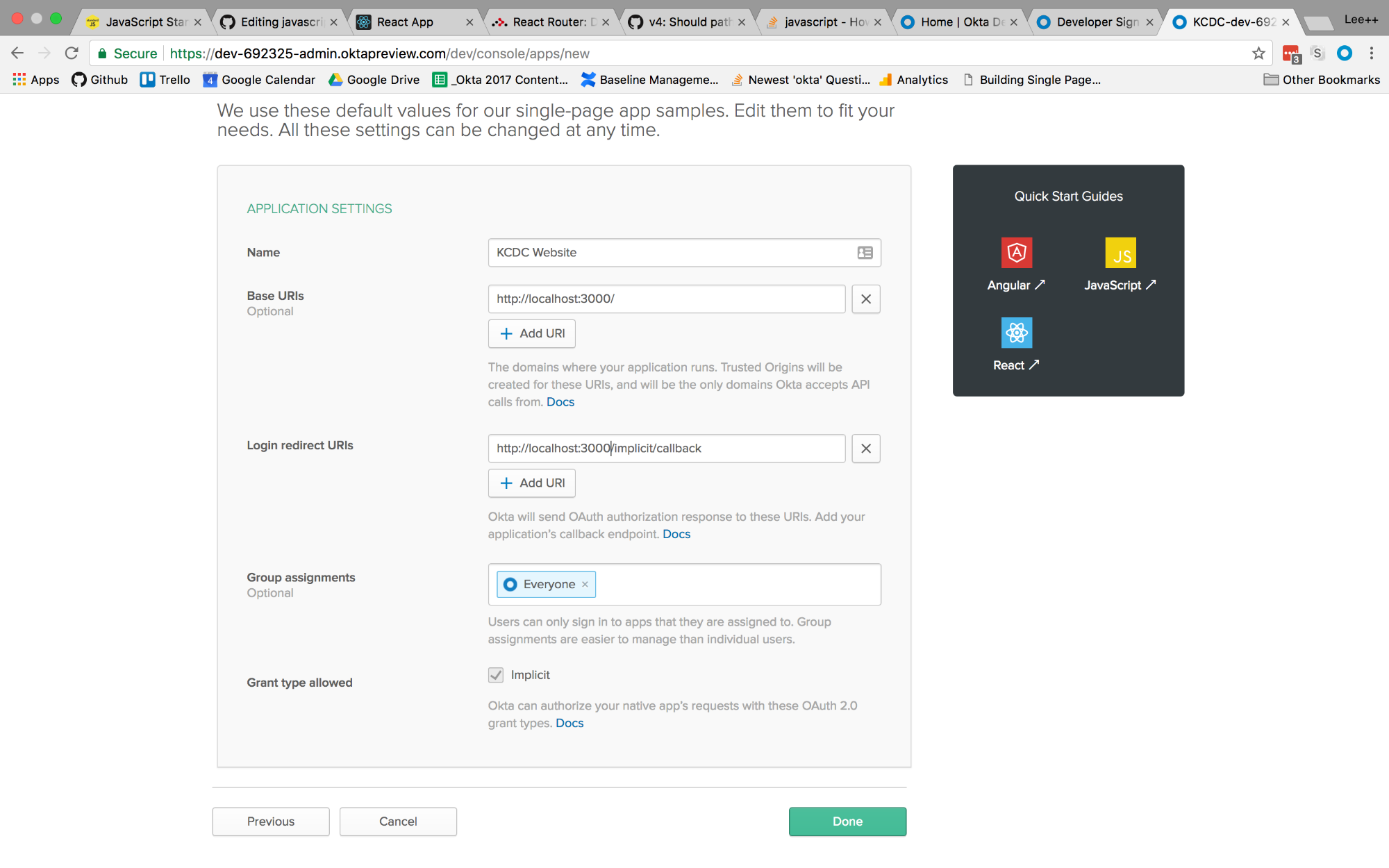1389x868 pixels.
Task: Click the Previous button to go back
Action: point(271,821)
